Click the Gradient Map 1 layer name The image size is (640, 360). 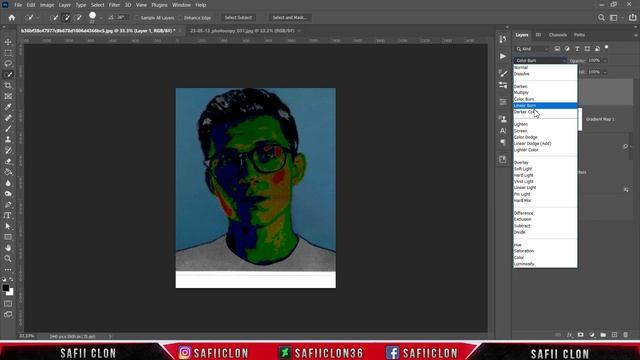point(600,119)
